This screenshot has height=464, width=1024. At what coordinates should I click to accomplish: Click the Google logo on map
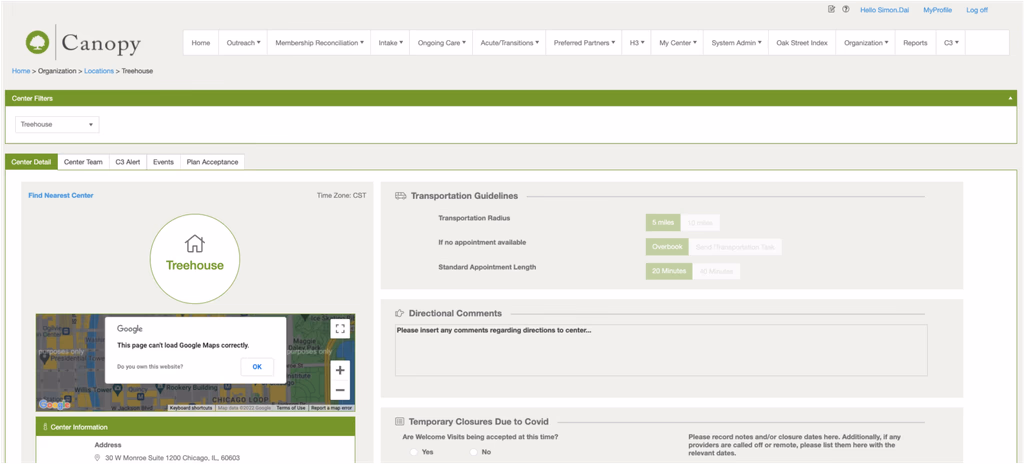(x=54, y=405)
